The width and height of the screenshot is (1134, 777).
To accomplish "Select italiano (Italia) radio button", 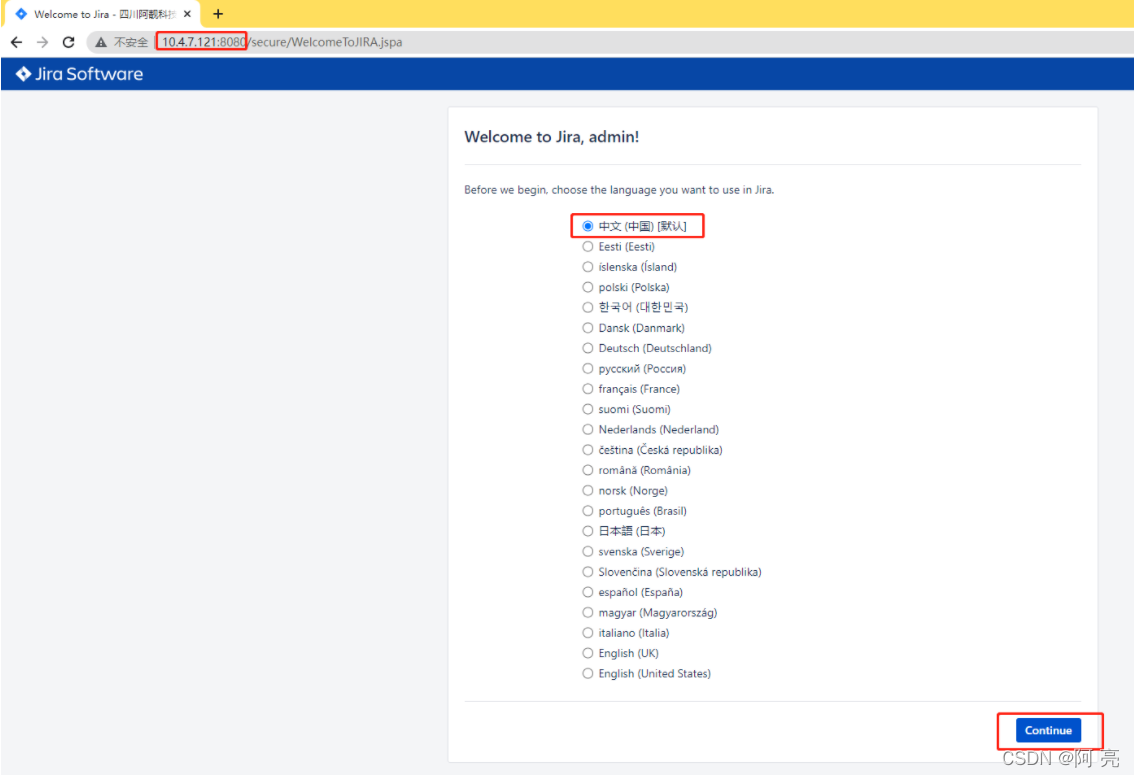I will 588,633.
